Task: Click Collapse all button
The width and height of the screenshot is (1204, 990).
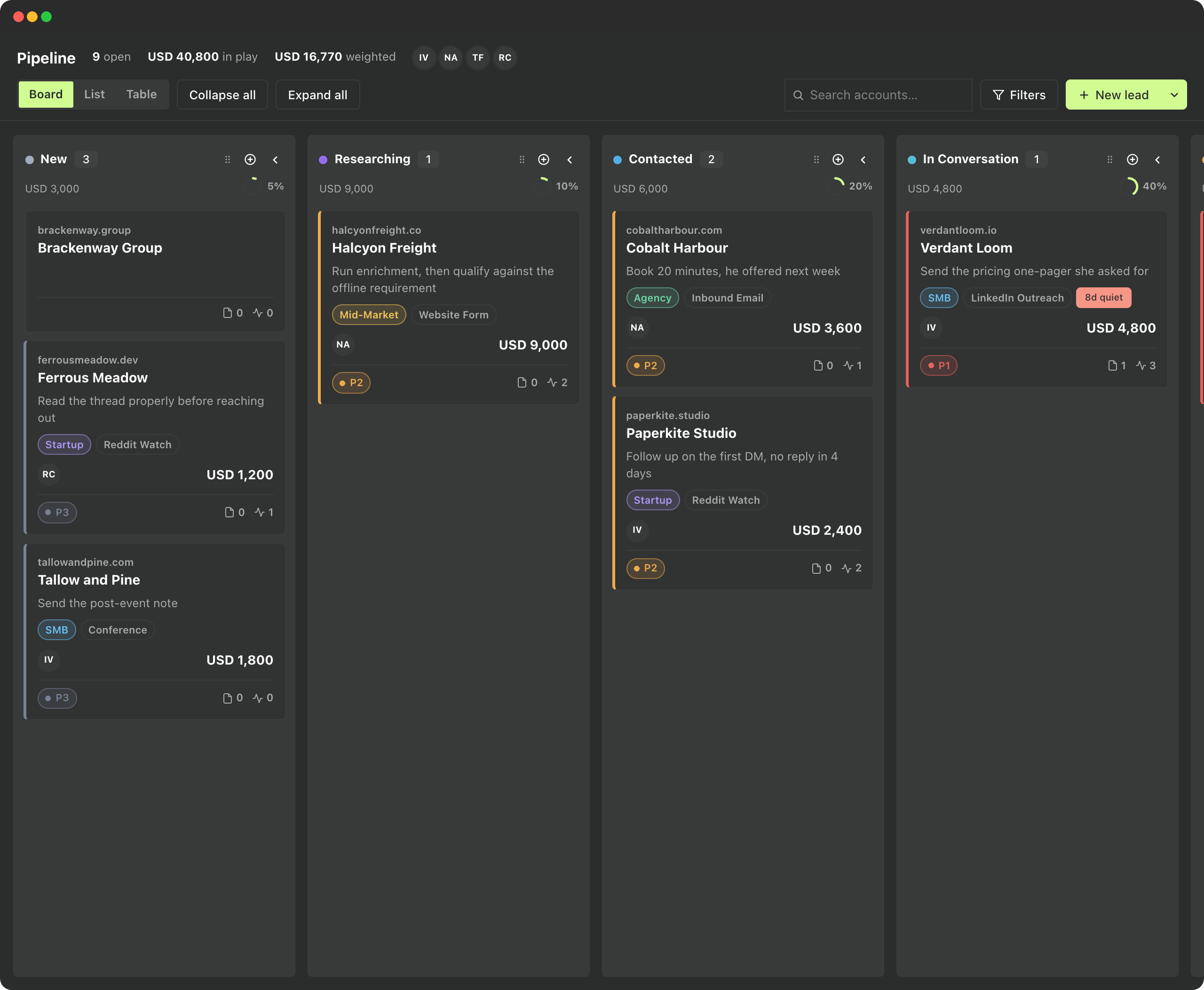Action: [222, 95]
